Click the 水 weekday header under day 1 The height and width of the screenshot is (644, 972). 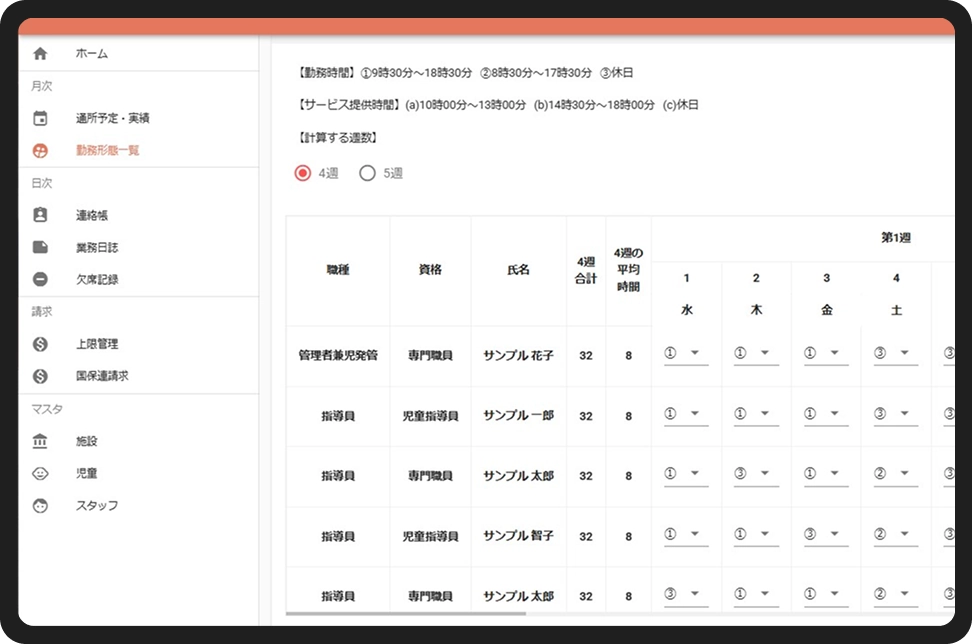[686, 310]
